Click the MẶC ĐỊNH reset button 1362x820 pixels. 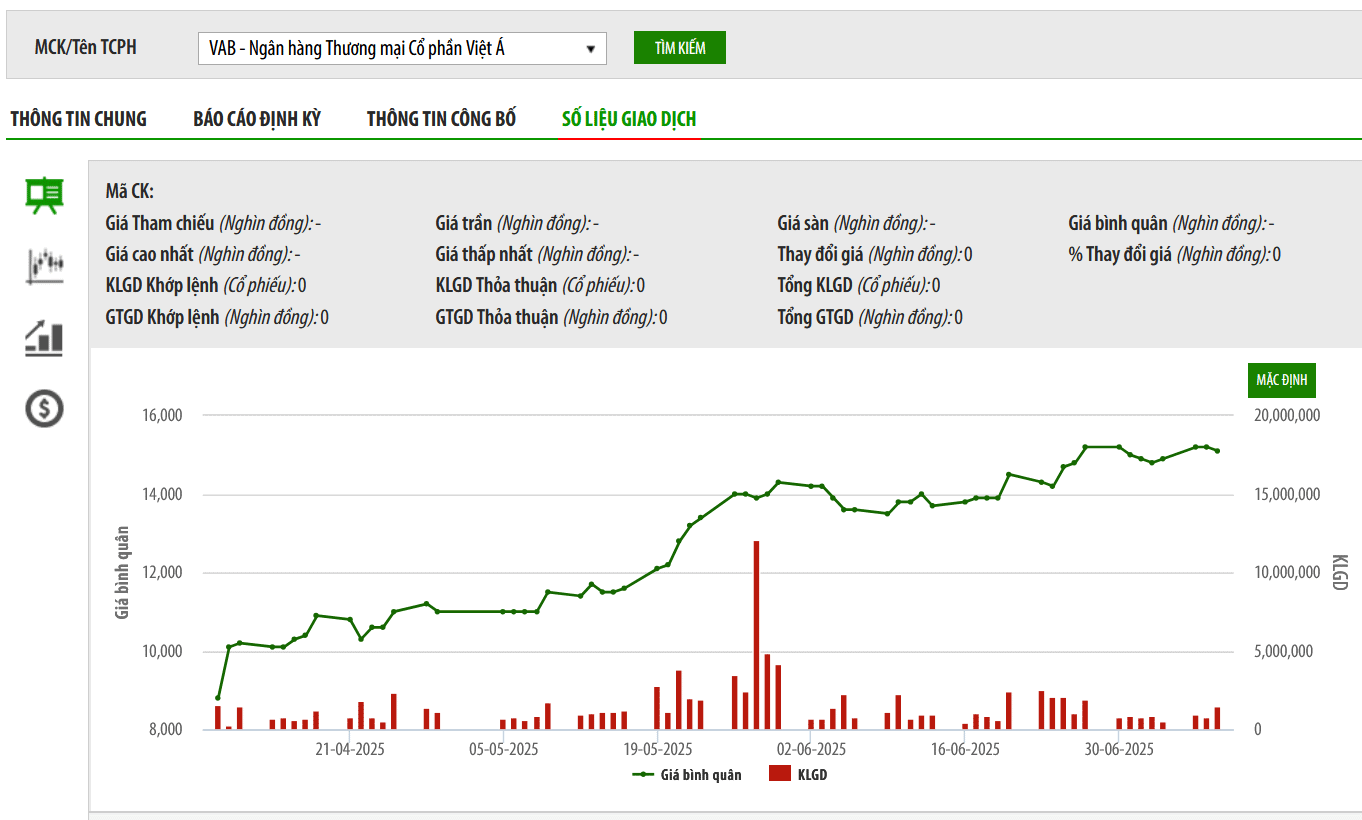tap(1286, 381)
